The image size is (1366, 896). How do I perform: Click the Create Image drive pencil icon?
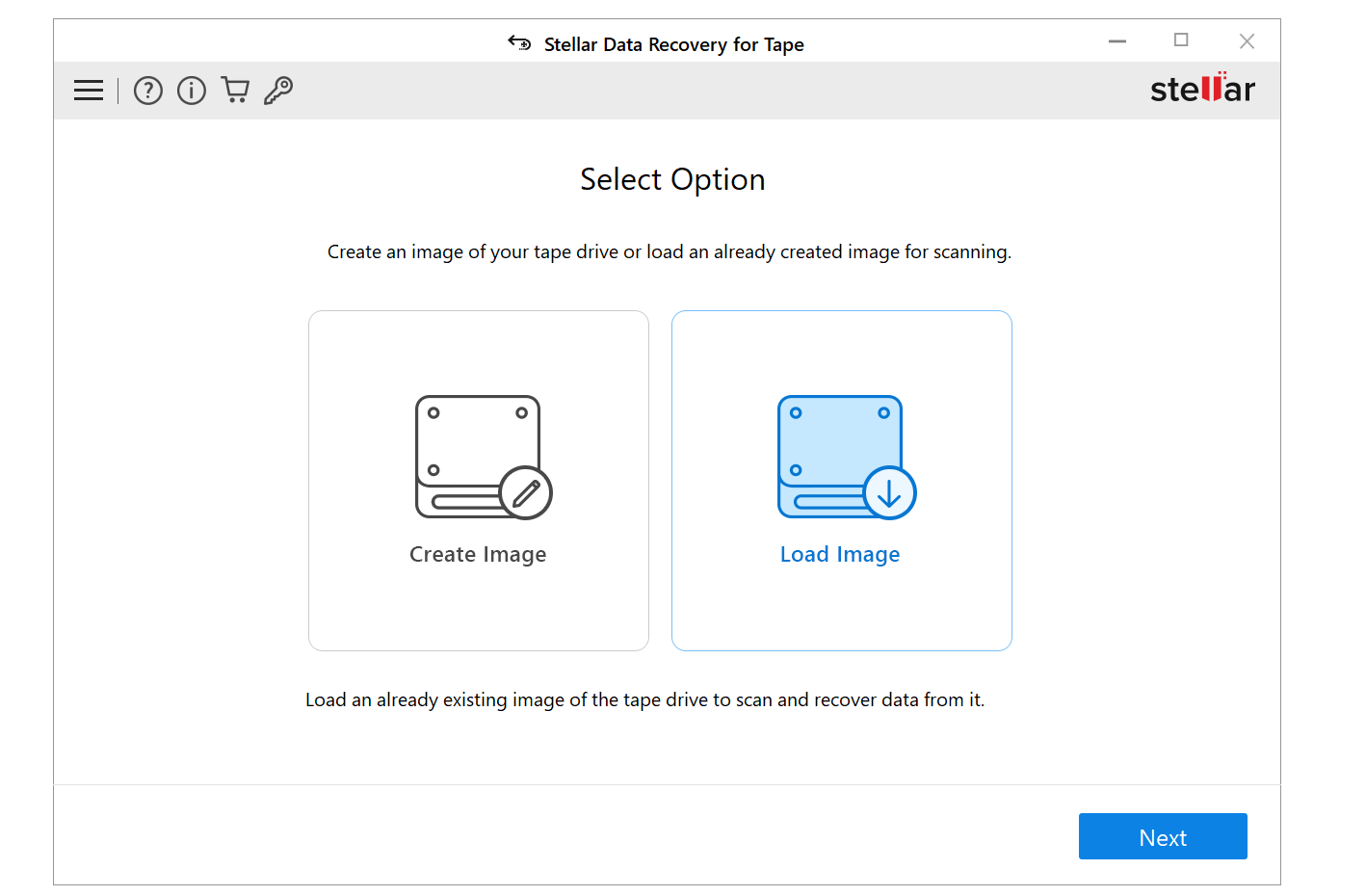[482, 457]
